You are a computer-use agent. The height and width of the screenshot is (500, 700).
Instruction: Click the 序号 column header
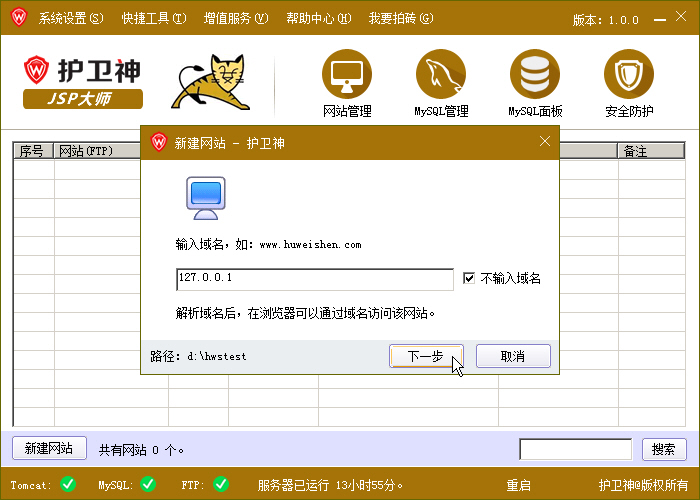[33, 151]
